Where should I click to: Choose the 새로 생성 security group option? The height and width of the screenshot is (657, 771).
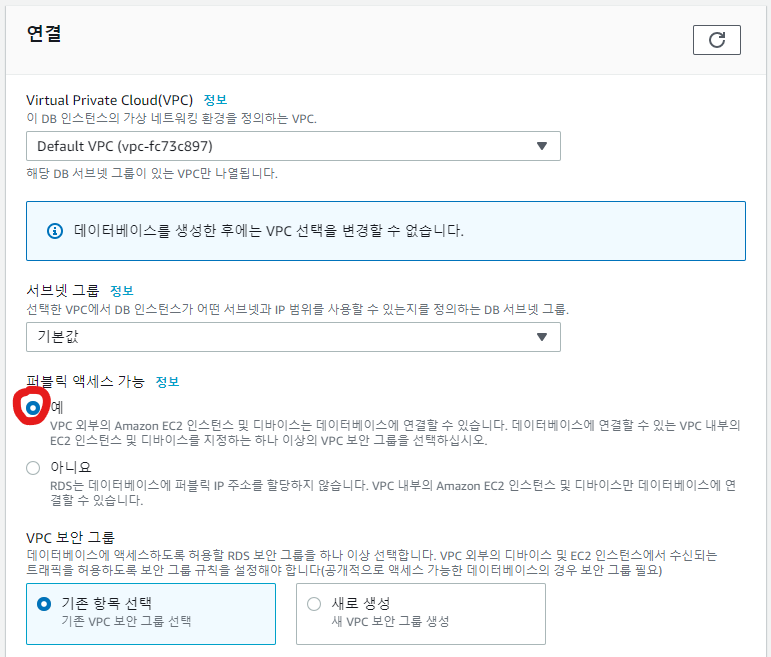(x=421, y=614)
